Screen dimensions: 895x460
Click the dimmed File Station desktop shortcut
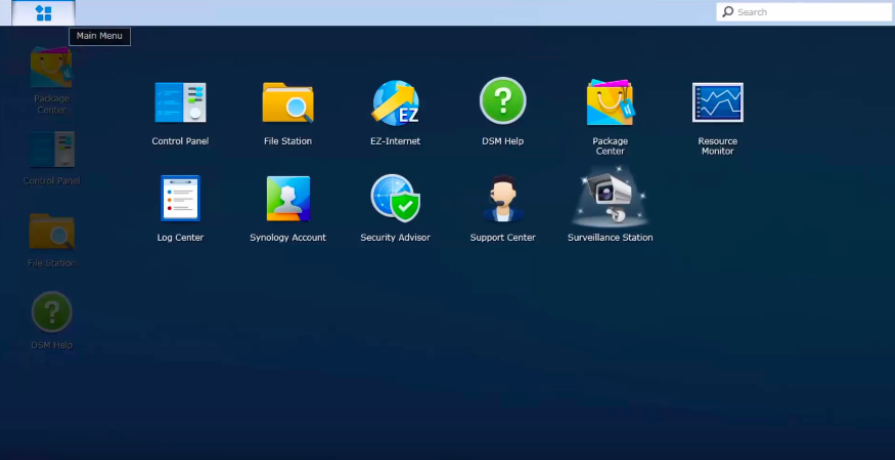coord(52,231)
